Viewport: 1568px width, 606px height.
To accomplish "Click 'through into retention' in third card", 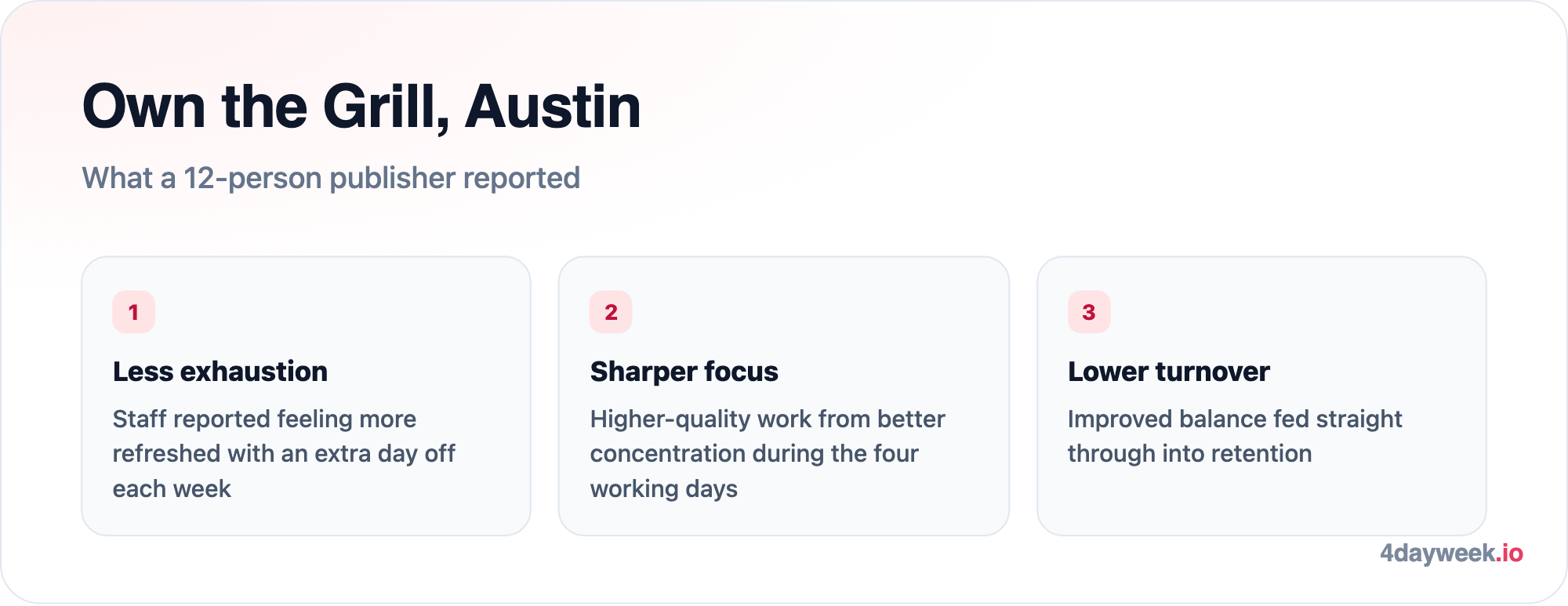I will pyautogui.click(x=1189, y=453).
